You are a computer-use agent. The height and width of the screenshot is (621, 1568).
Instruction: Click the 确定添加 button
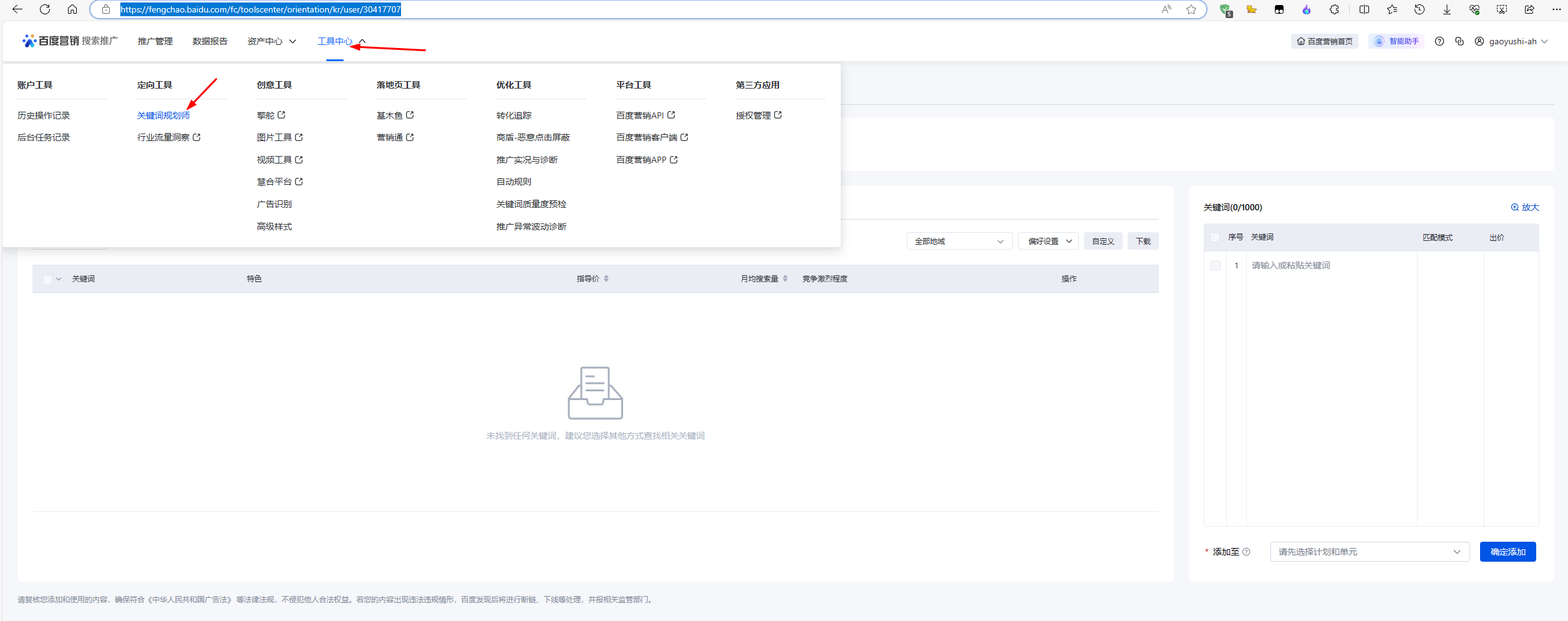coord(1508,552)
